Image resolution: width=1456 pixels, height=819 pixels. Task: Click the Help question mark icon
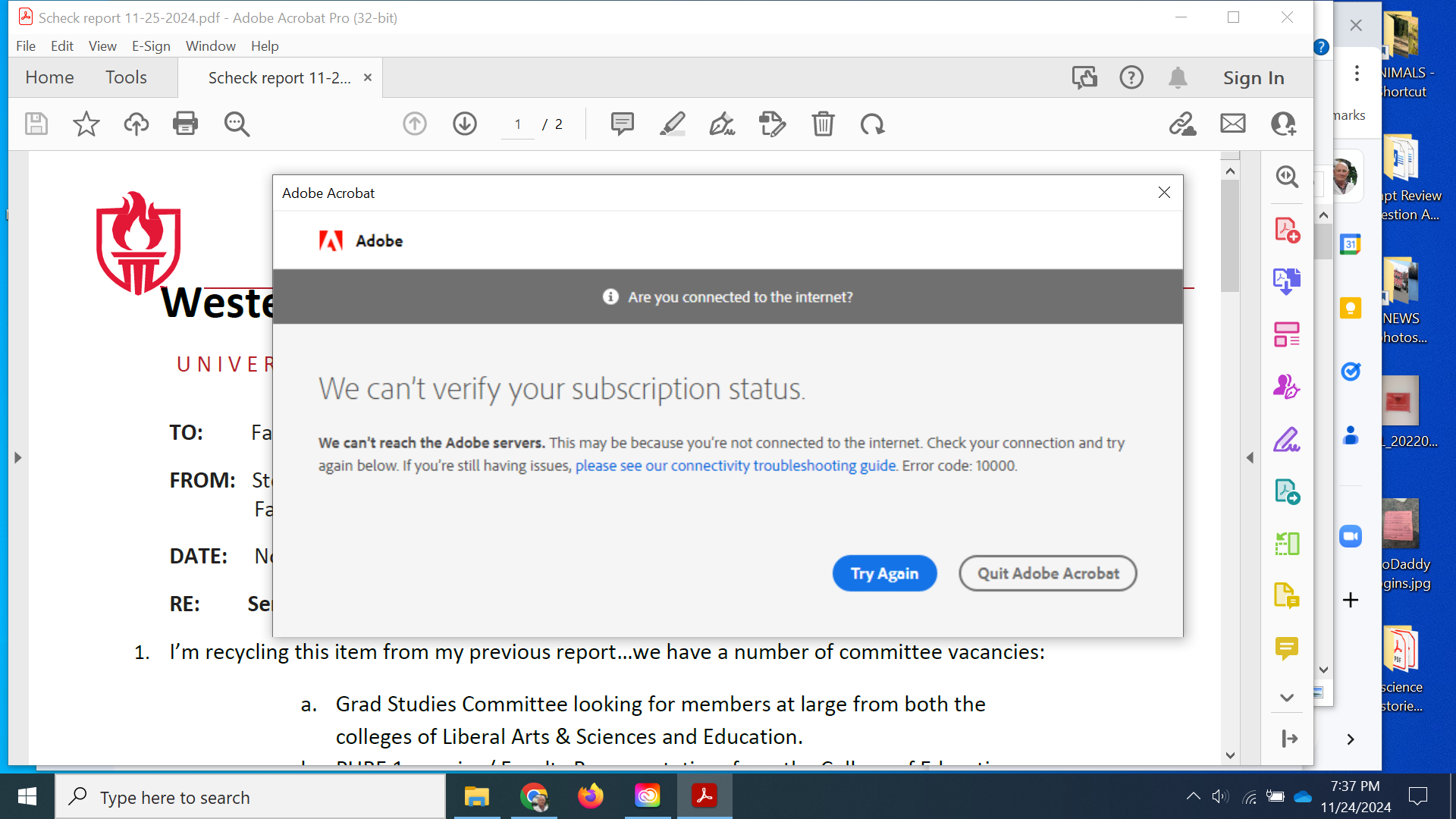[x=1131, y=77]
